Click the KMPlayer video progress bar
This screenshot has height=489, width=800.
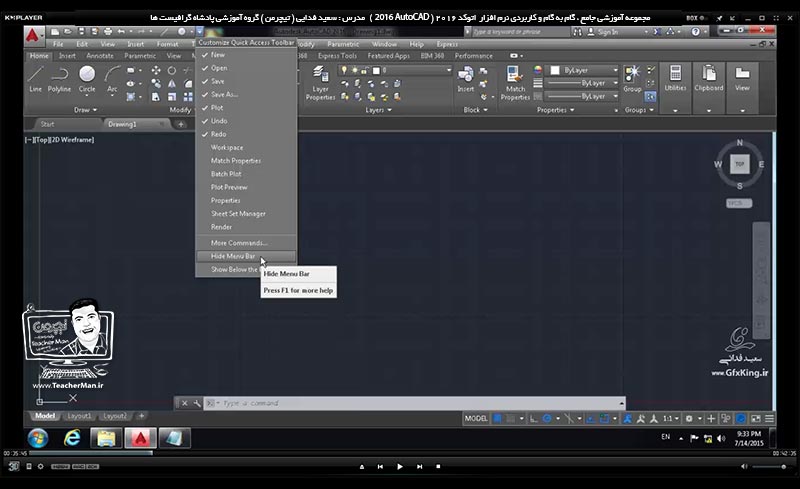(400, 453)
